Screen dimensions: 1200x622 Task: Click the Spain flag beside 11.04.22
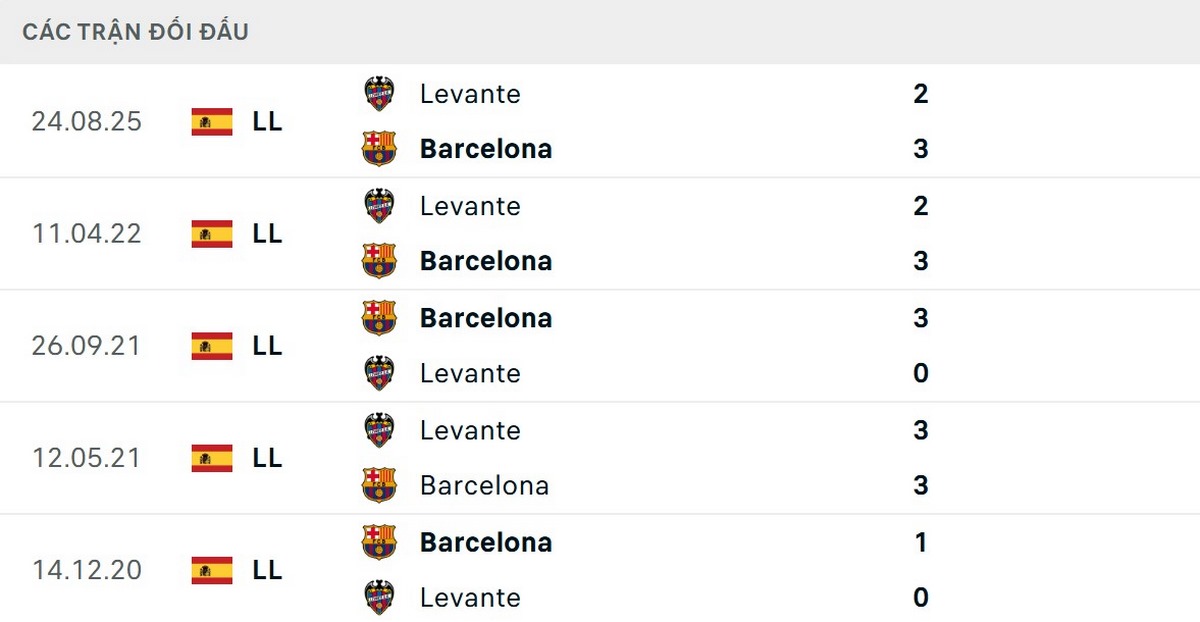pos(211,234)
